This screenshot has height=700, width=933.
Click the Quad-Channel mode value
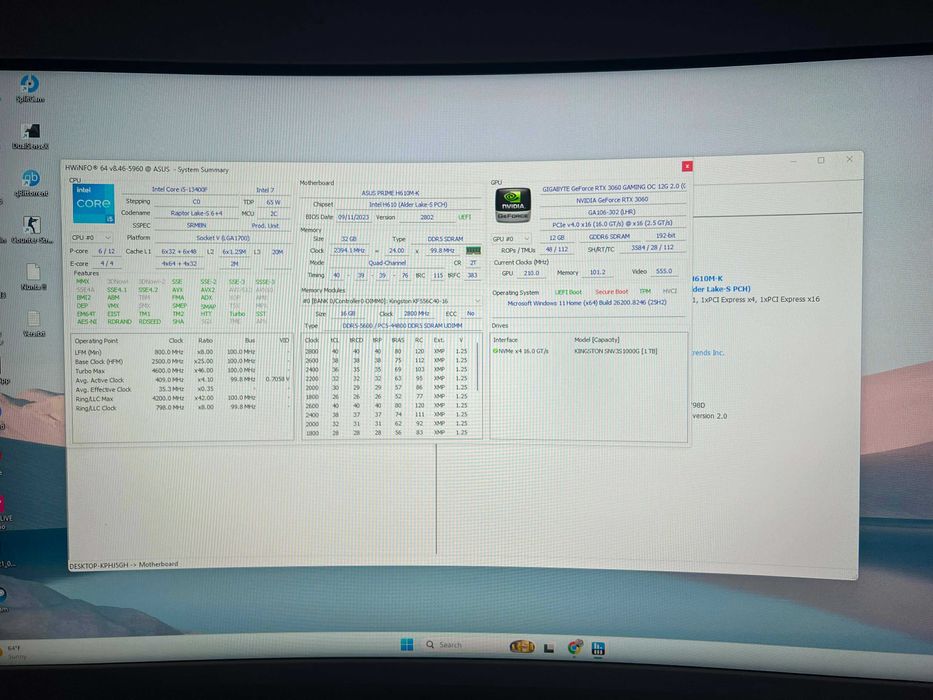click(x=387, y=262)
